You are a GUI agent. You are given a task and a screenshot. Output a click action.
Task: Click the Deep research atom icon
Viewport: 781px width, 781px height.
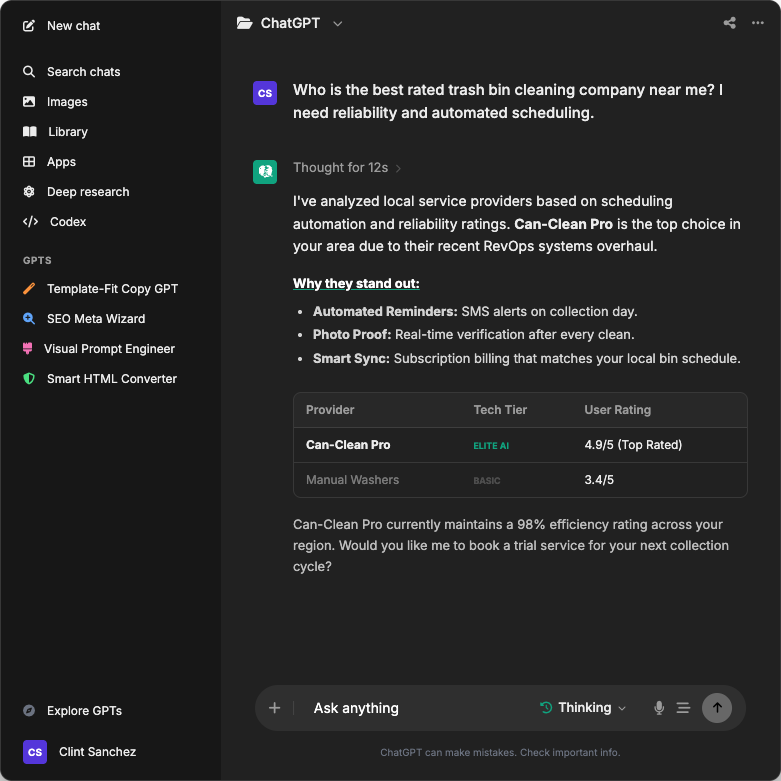[29, 192]
